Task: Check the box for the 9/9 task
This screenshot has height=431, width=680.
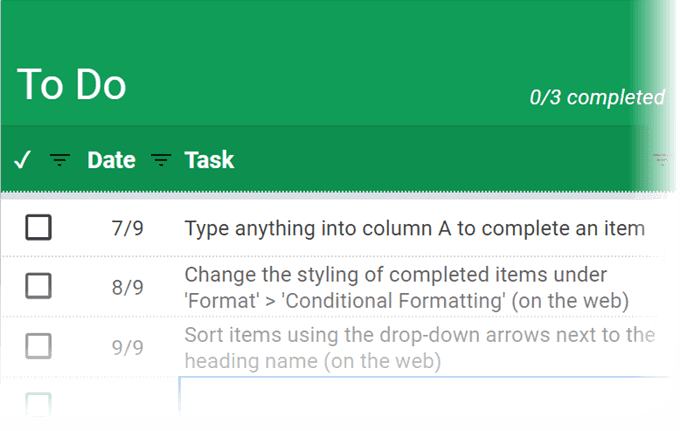Action: [x=39, y=346]
